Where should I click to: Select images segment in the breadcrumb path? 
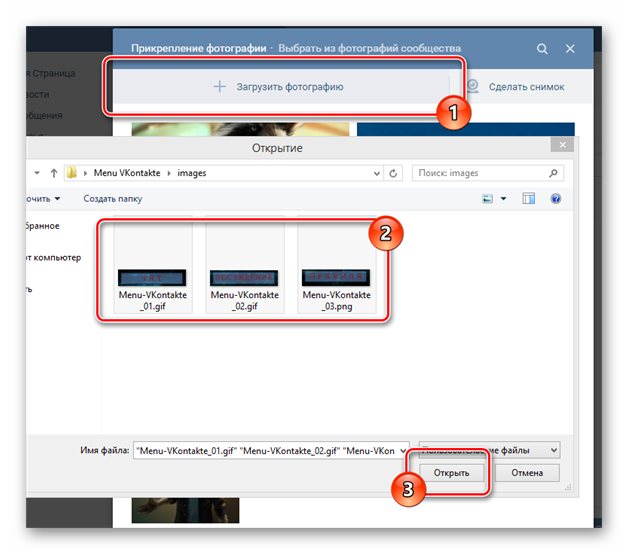coord(191,173)
